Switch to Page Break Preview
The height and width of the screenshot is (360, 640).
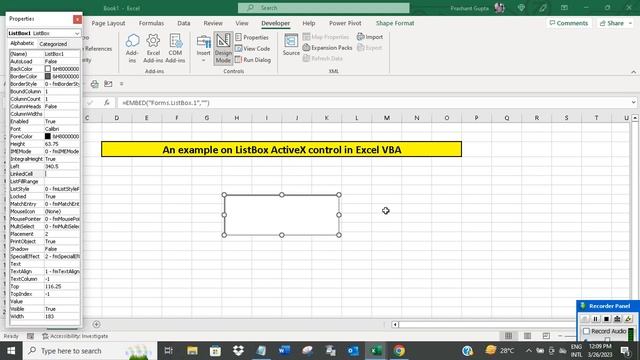pos(546,336)
